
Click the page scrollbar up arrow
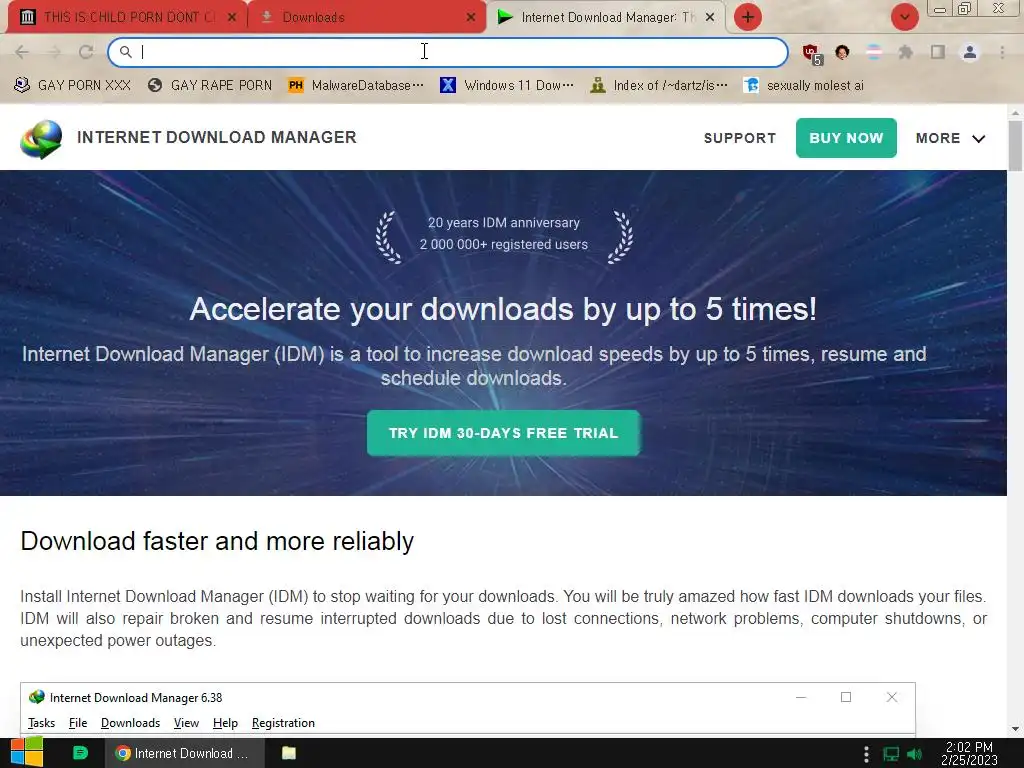coord(1016,113)
